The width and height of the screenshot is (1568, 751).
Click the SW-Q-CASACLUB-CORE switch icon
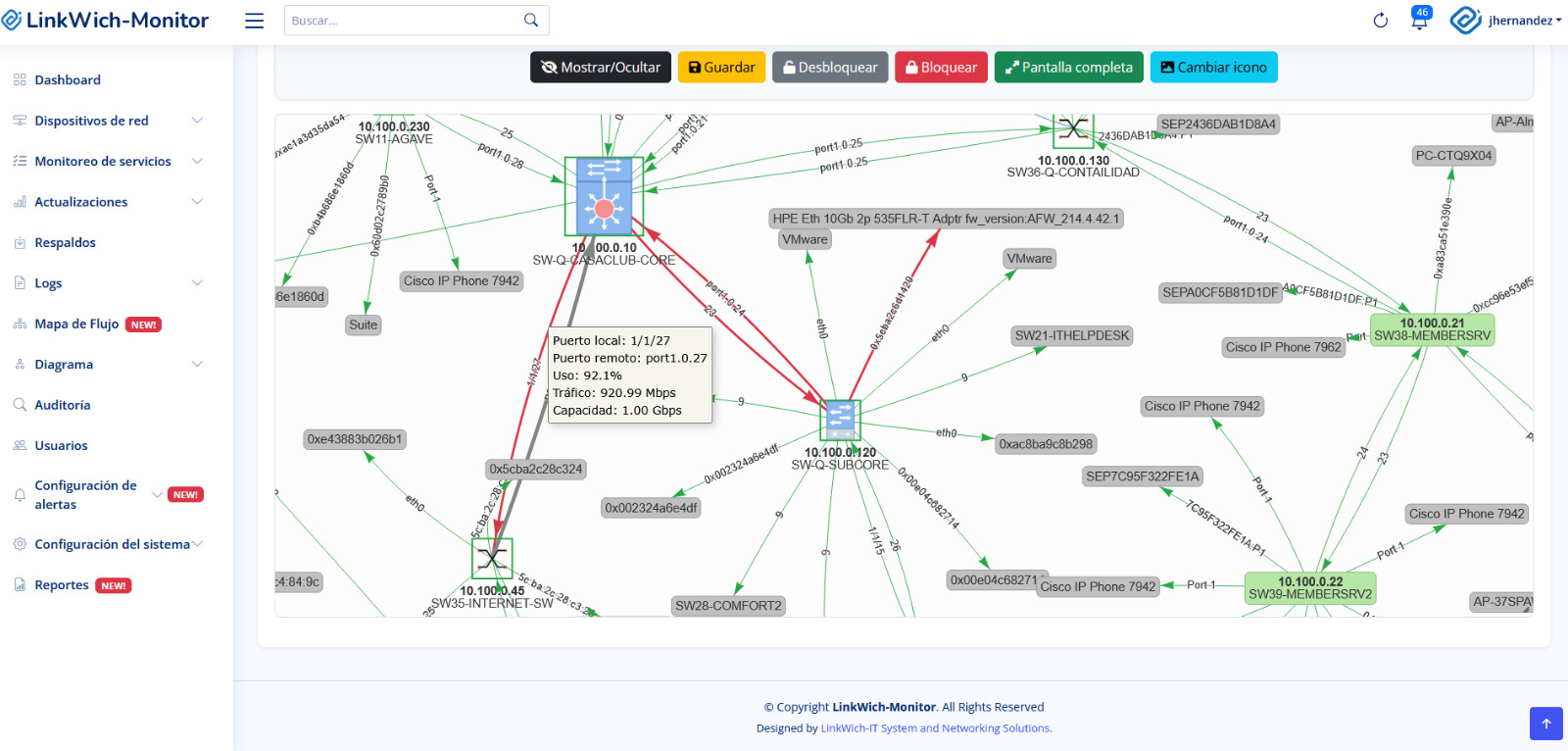pos(604,197)
